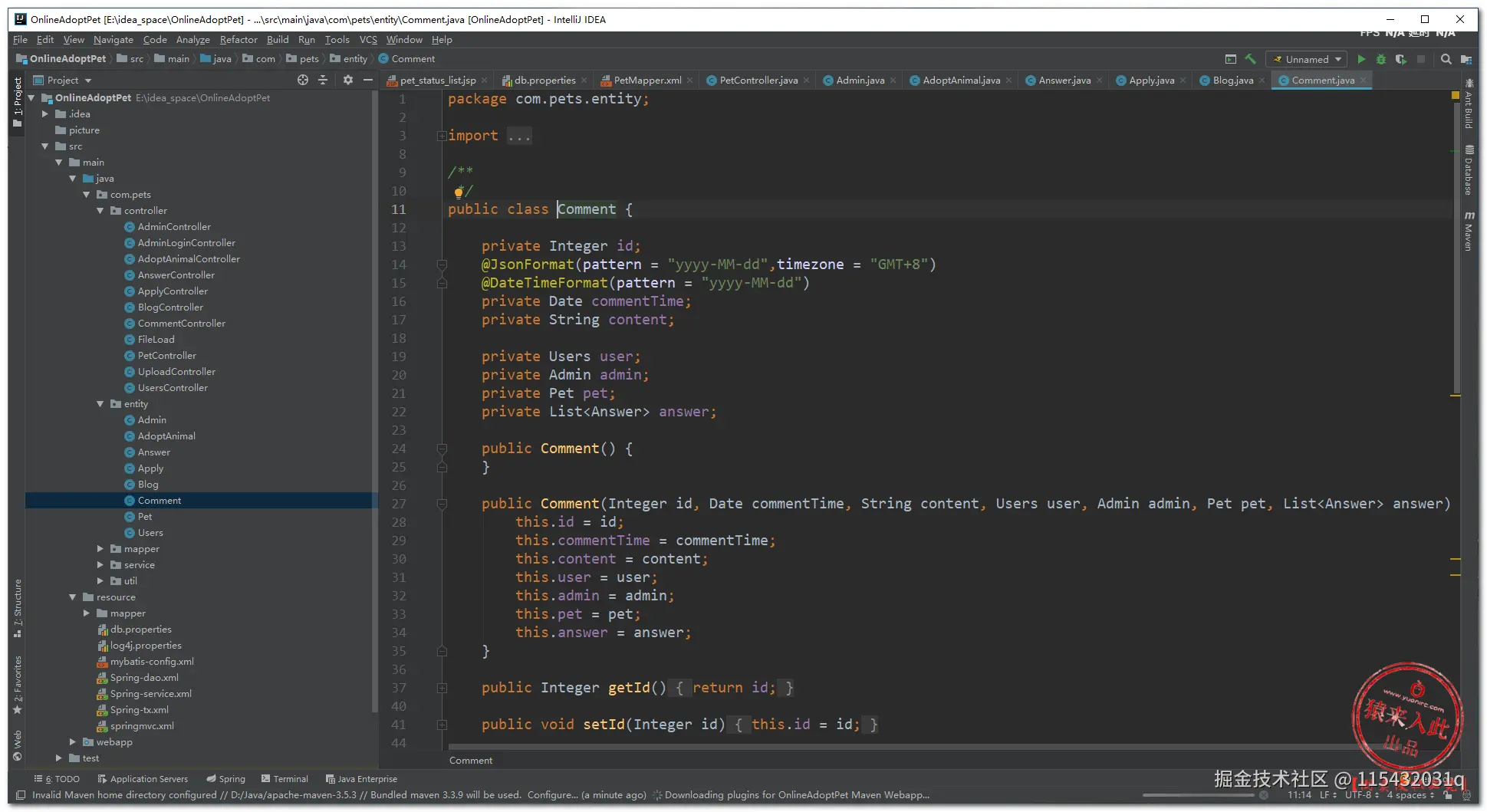
Task: Hide the Project tool window
Action: pos(368,80)
